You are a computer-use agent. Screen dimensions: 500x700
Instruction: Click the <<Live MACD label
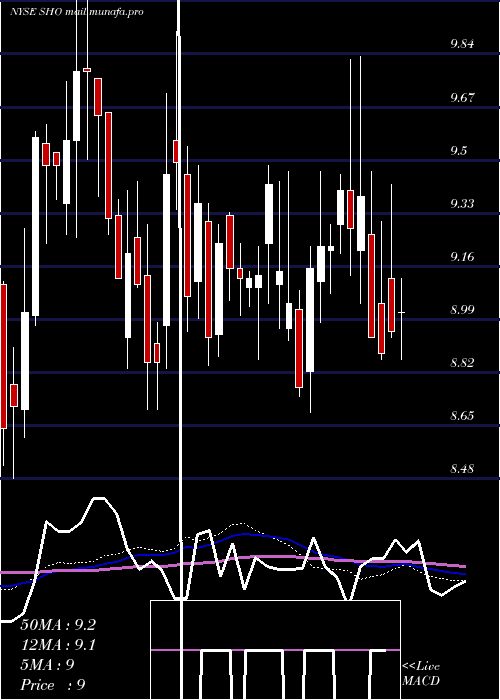421,674
